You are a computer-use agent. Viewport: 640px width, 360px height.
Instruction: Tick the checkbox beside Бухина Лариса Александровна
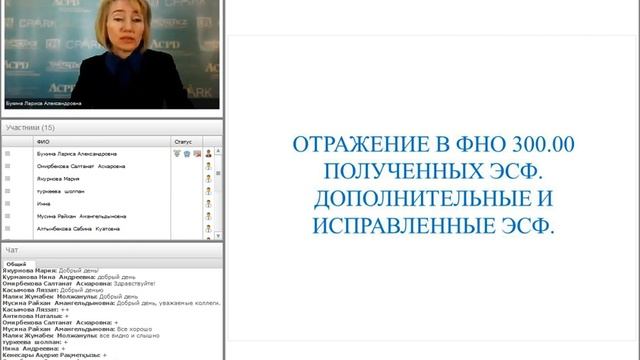point(7,153)
